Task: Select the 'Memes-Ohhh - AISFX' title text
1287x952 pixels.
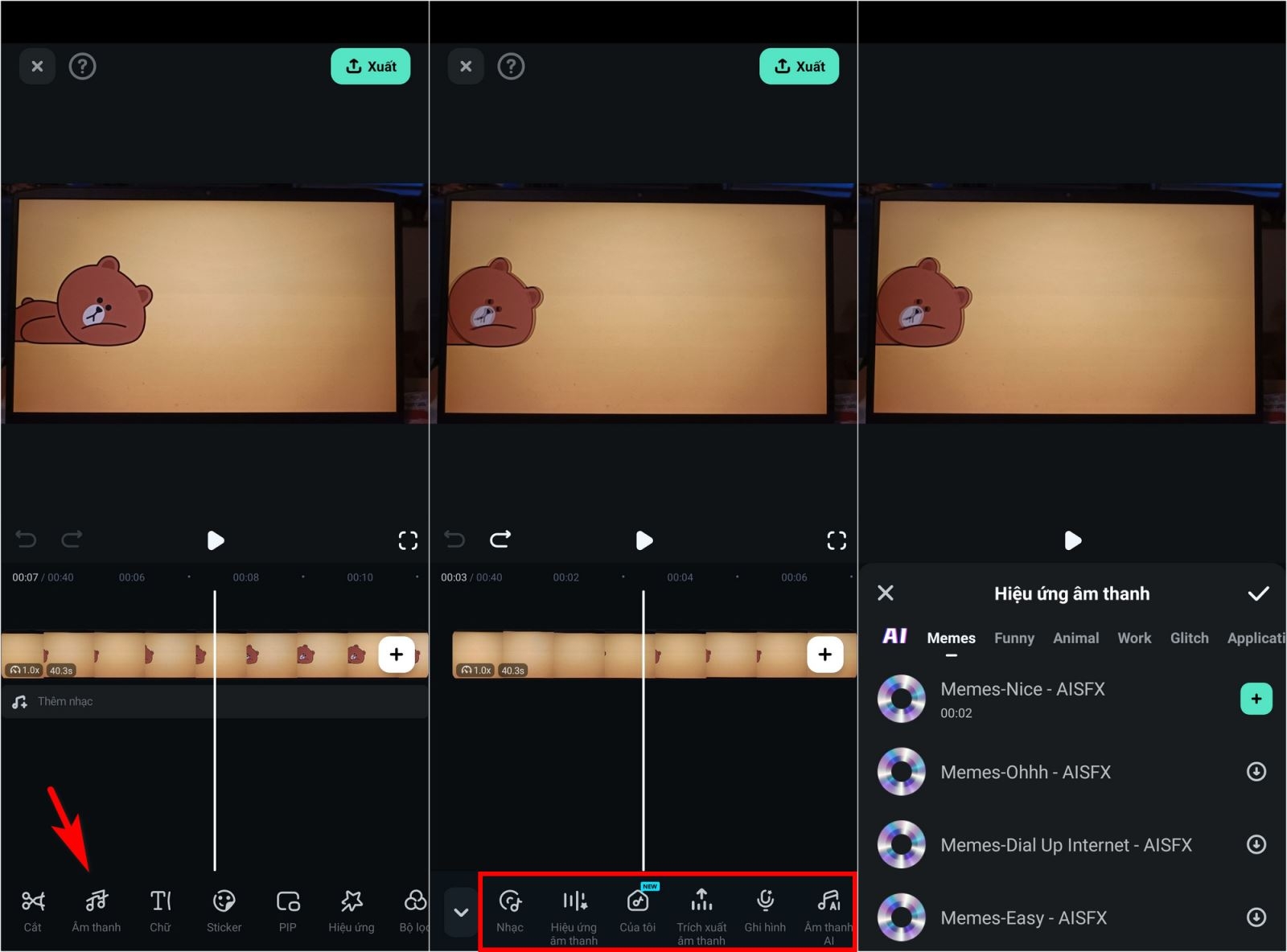Action: click(x=1026, y=772)
